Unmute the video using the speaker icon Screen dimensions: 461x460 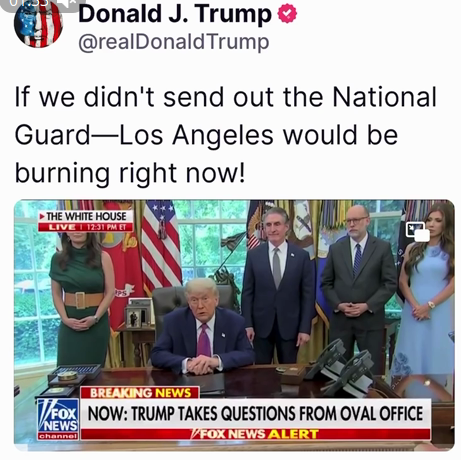pyautogui.click(x=70, y=3)
